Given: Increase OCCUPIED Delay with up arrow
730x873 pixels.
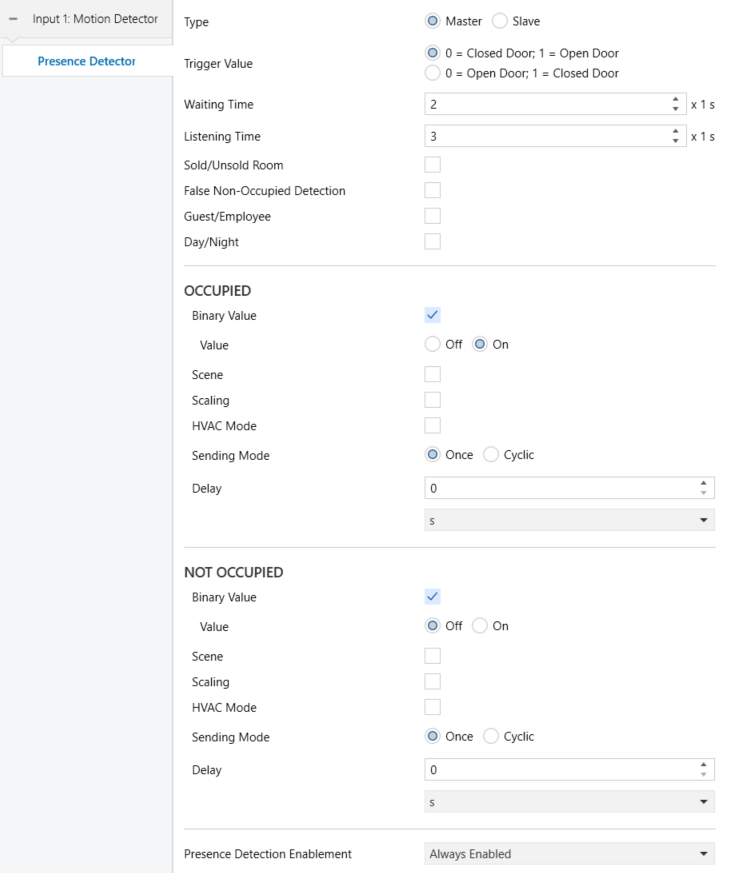Looking at the screenshot, I should pyautogui.click(x=704, y=484).
